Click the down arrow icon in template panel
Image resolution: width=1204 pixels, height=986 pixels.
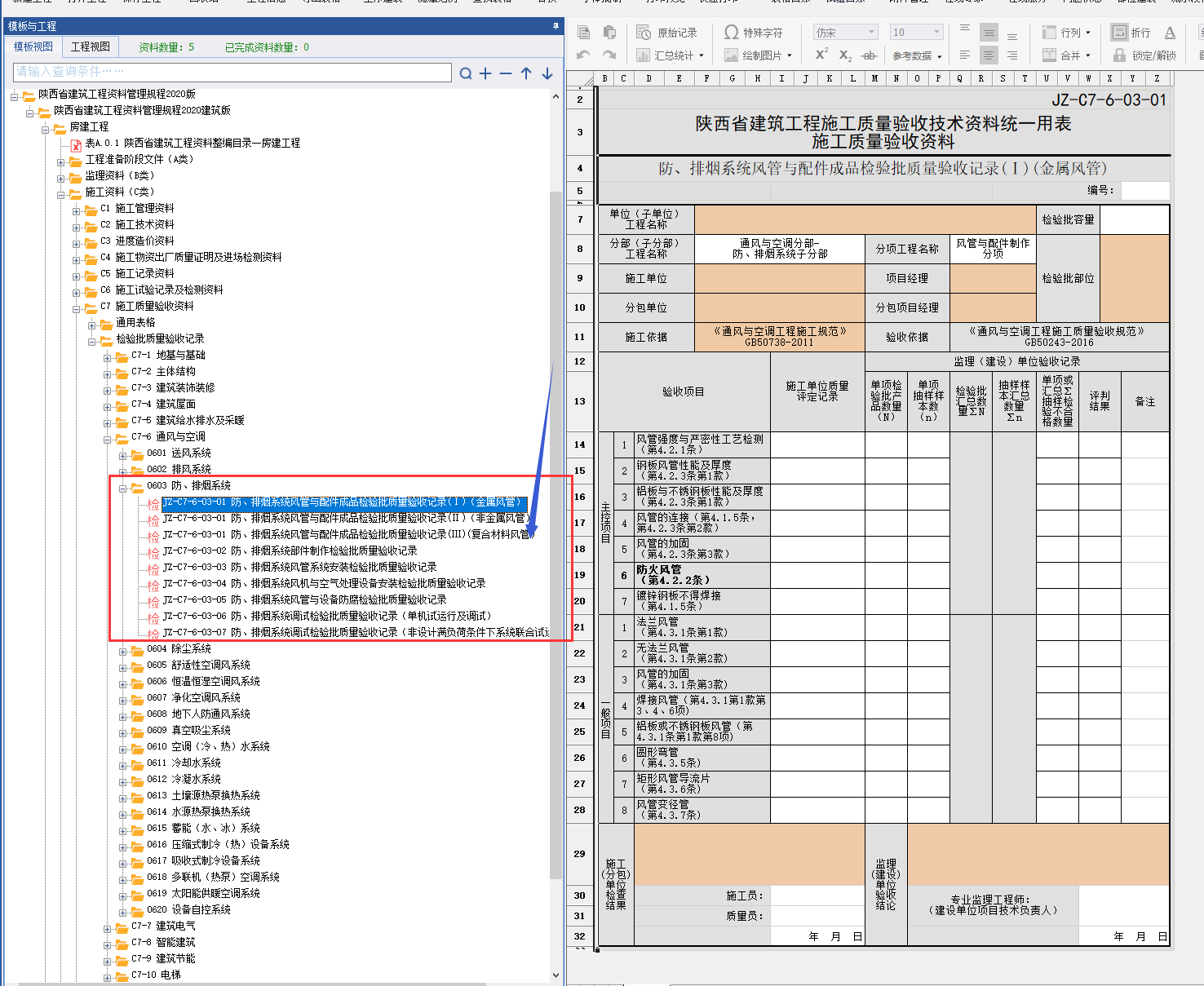(547, 73)
